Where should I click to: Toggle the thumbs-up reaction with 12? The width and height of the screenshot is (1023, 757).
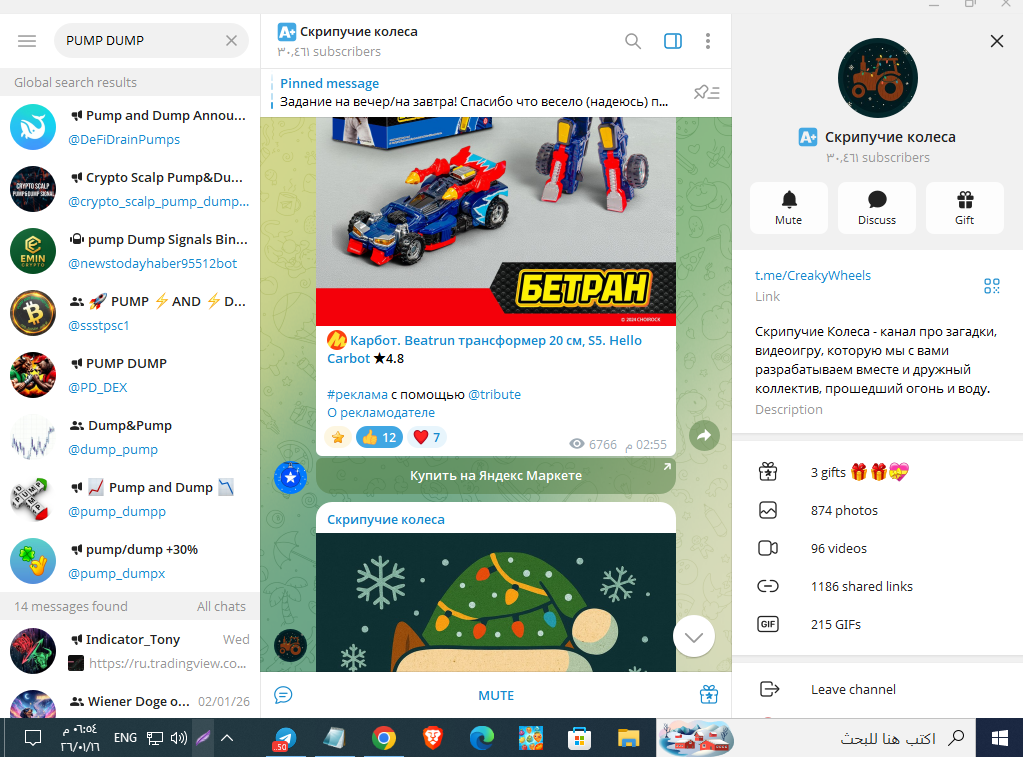379,437
